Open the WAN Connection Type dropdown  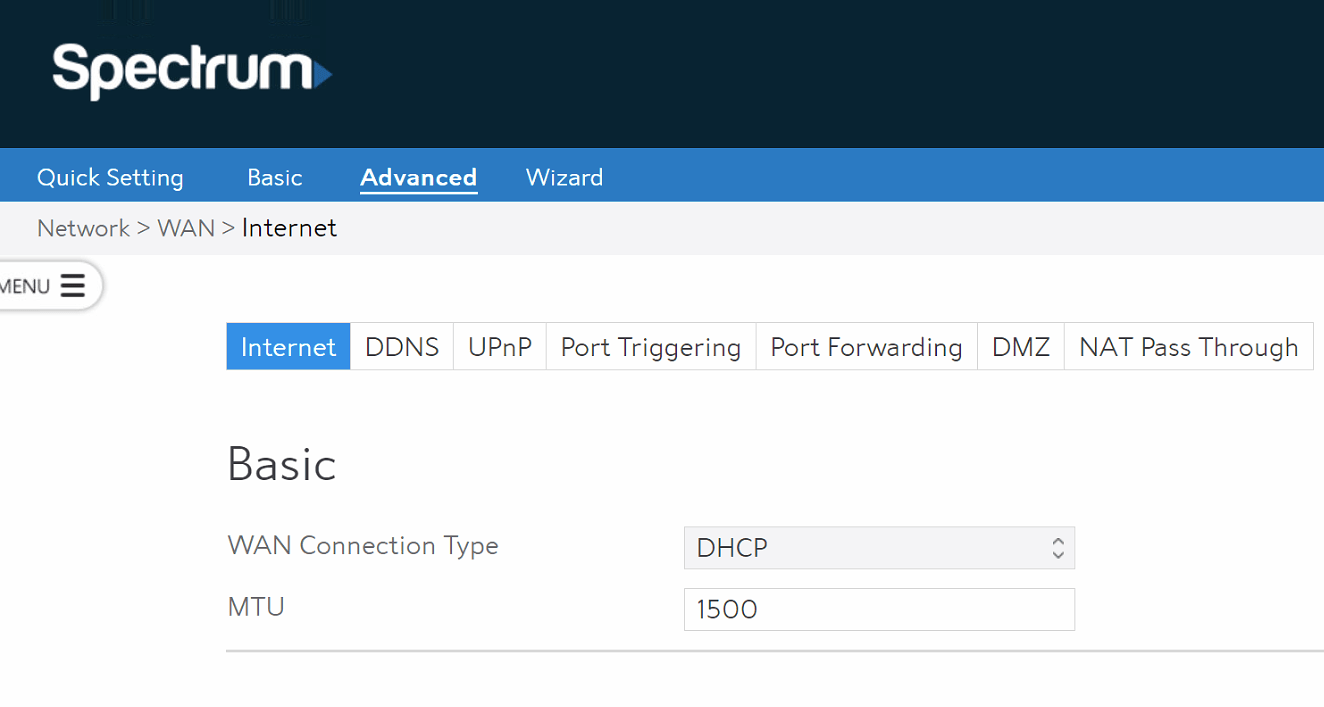tap(860, 548)
